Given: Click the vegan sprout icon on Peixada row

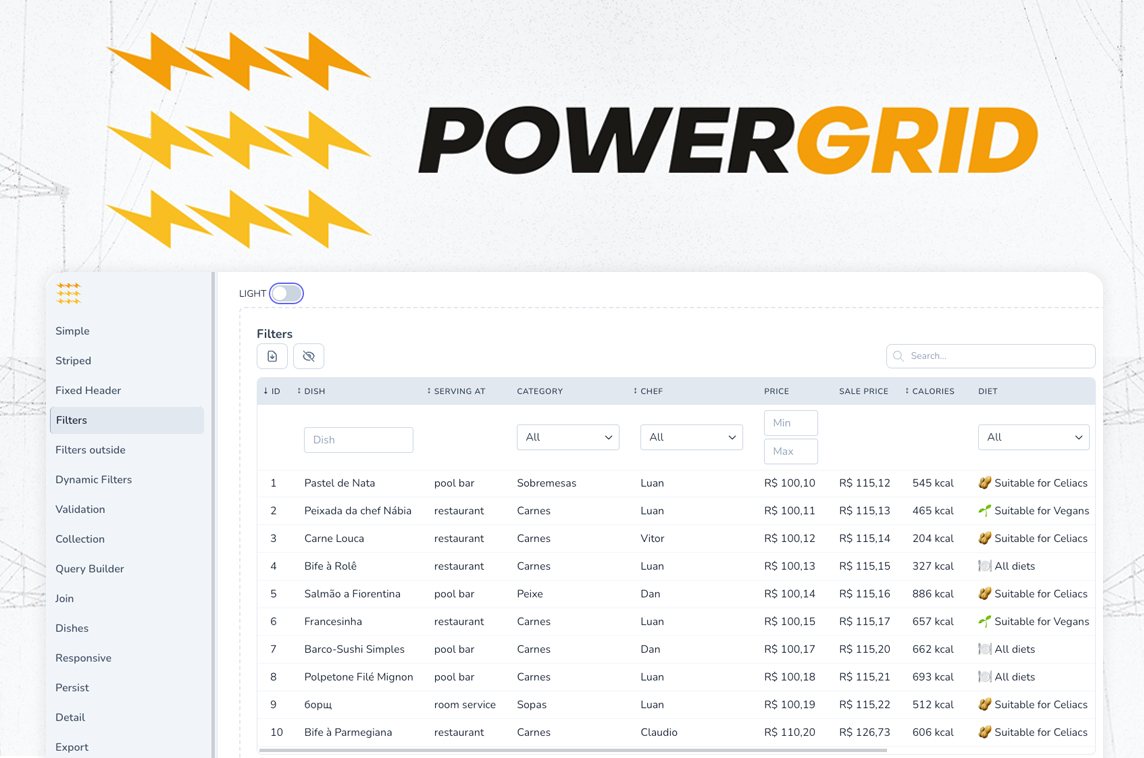Looking at the screenshot, I should point(985,511).
